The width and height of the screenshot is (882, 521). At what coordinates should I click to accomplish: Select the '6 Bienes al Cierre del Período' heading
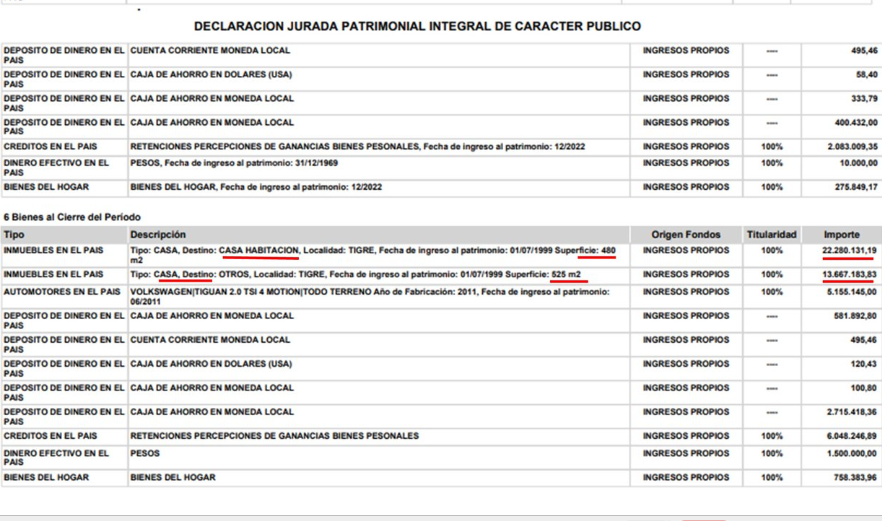tap(72, 217)
